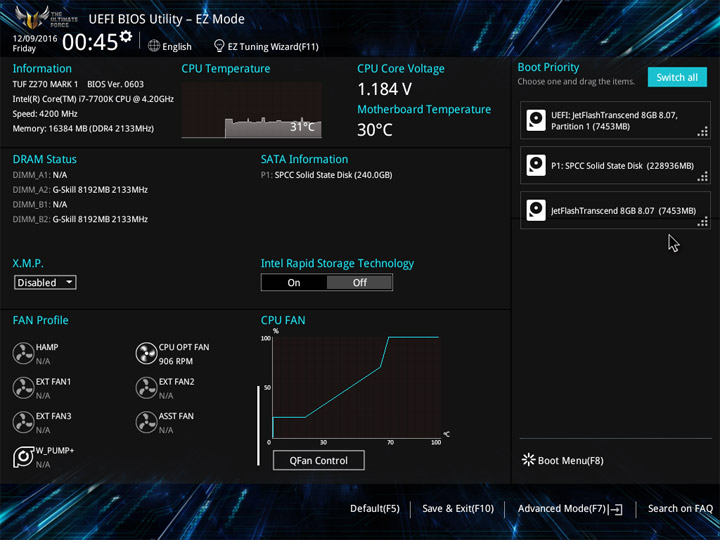Click the TUF Z270 MARK 1 model text
The height and width of the screenshot is (540, 720).
[45, 84]
